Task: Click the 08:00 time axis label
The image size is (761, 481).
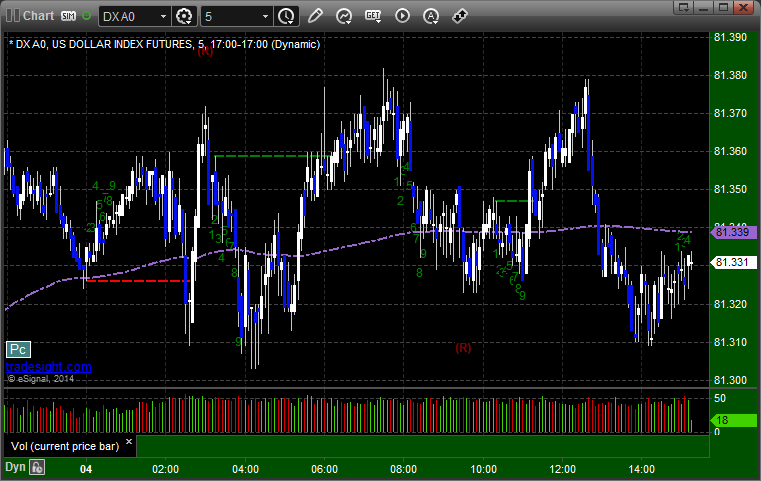Action: [x=403, y=469]
